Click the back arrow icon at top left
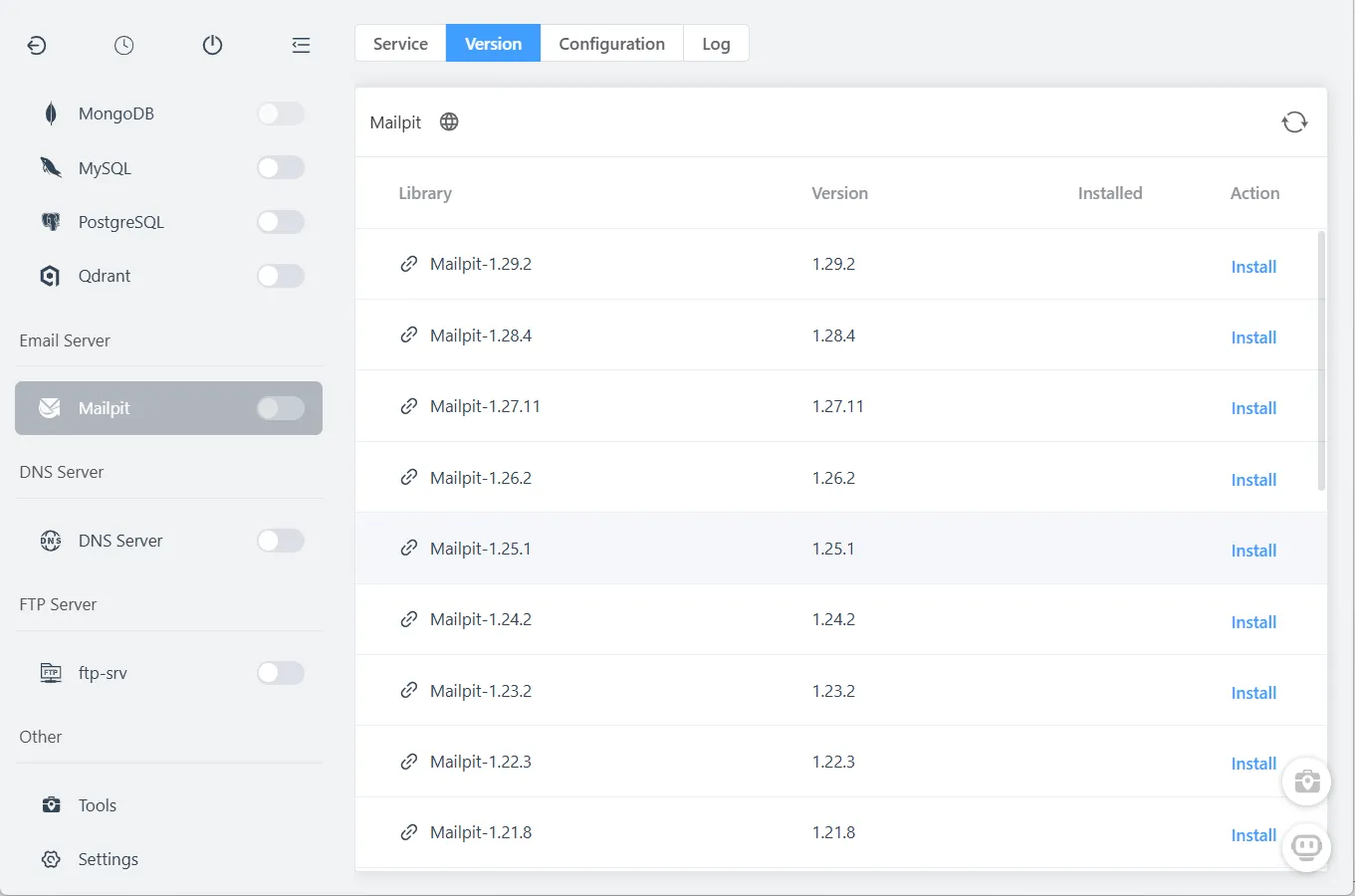The height and width of the screenshot is (896, 1355). (37, 45)
